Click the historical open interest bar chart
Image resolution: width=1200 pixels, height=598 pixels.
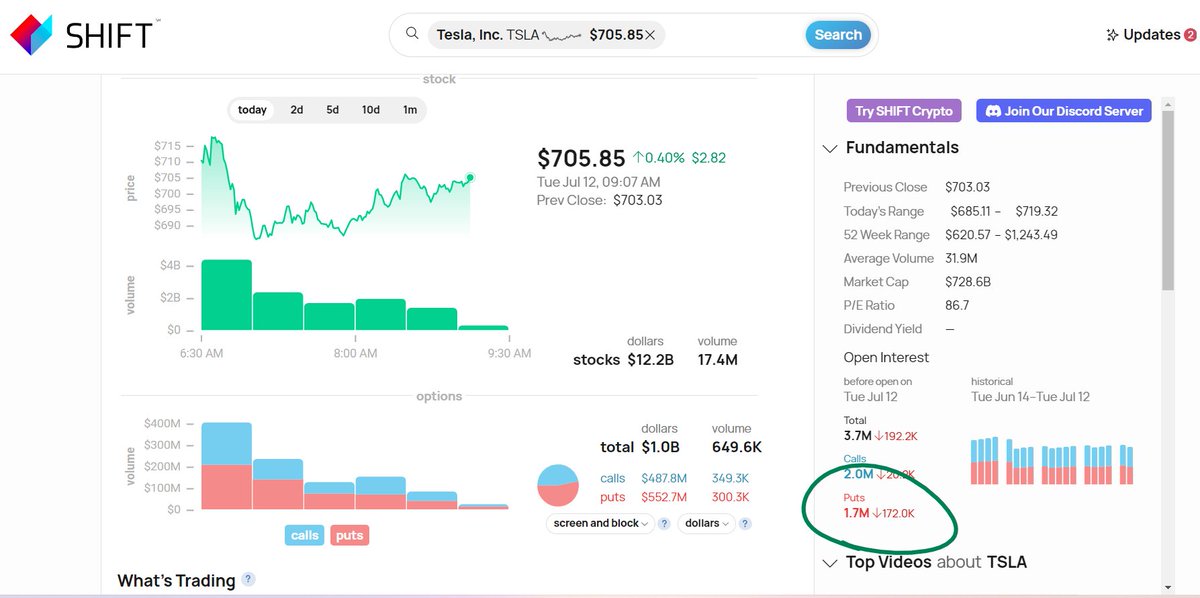point(1052,461)
